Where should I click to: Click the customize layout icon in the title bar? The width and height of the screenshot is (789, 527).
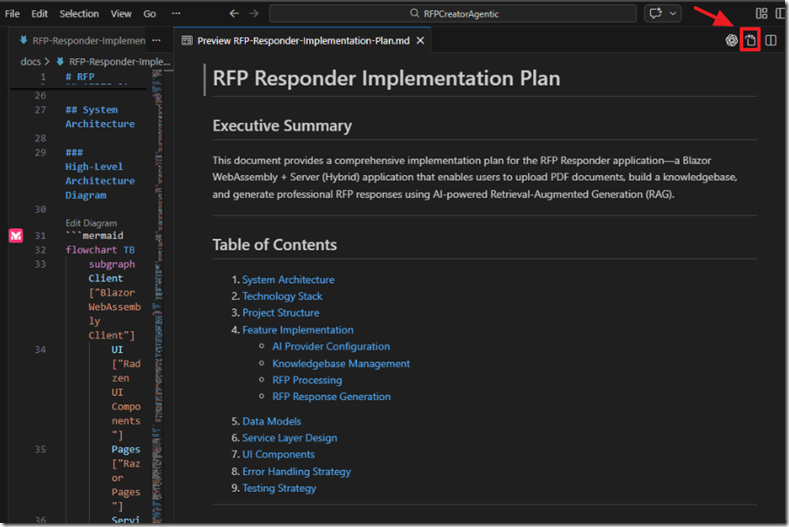click(x=762, y=14)
